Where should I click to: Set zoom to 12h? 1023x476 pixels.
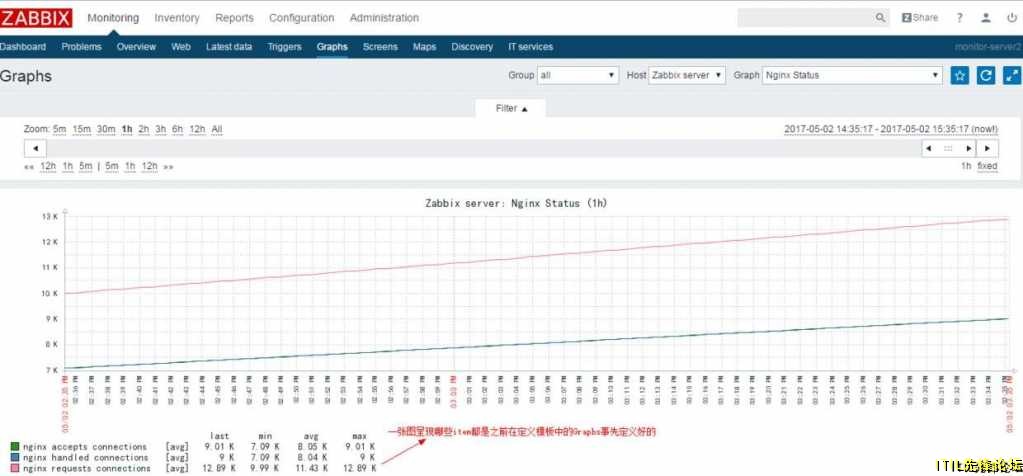197,129
